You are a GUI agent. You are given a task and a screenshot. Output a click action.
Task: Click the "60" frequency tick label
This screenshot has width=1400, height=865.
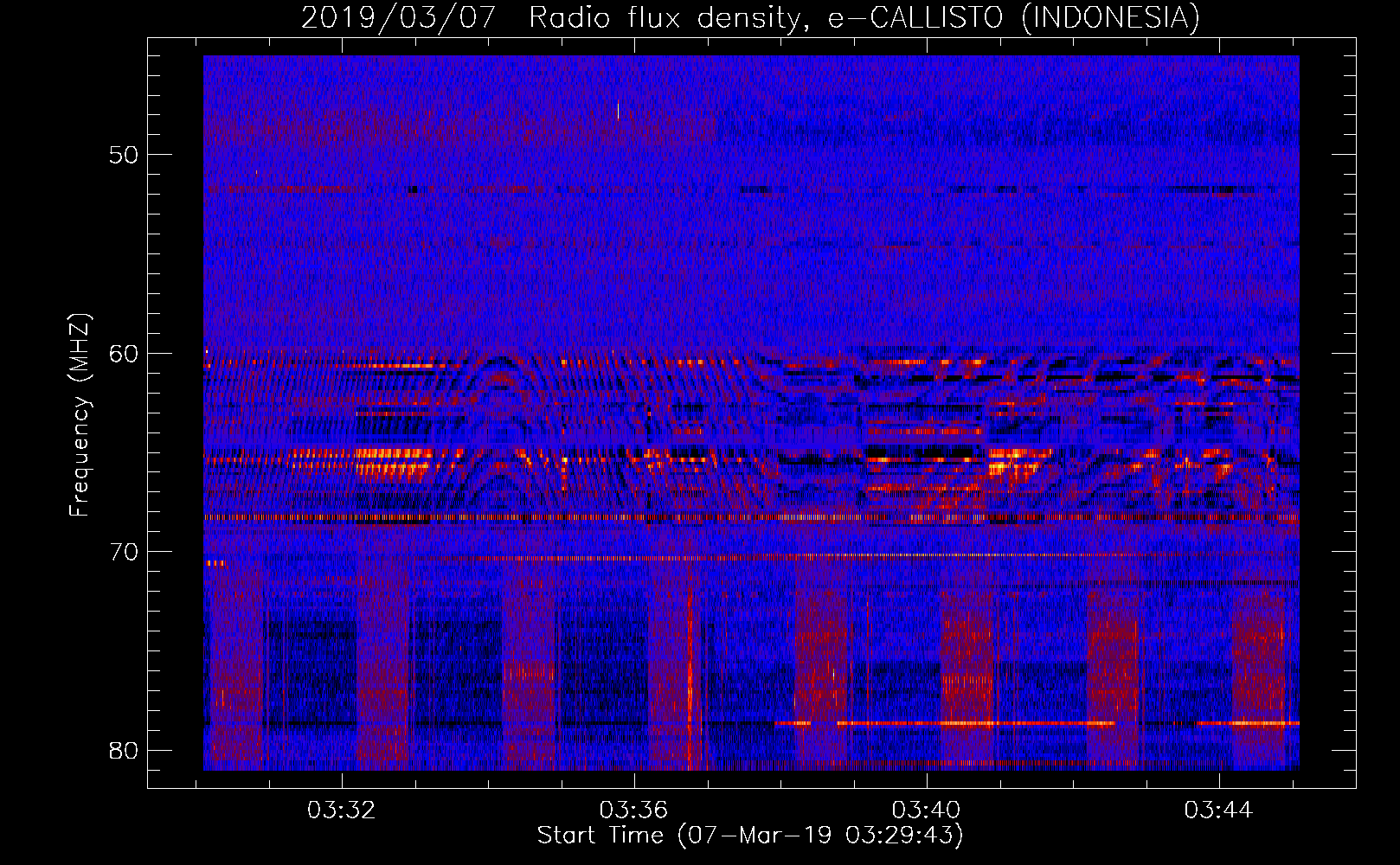pyautogui.click(x=124, y=354)
